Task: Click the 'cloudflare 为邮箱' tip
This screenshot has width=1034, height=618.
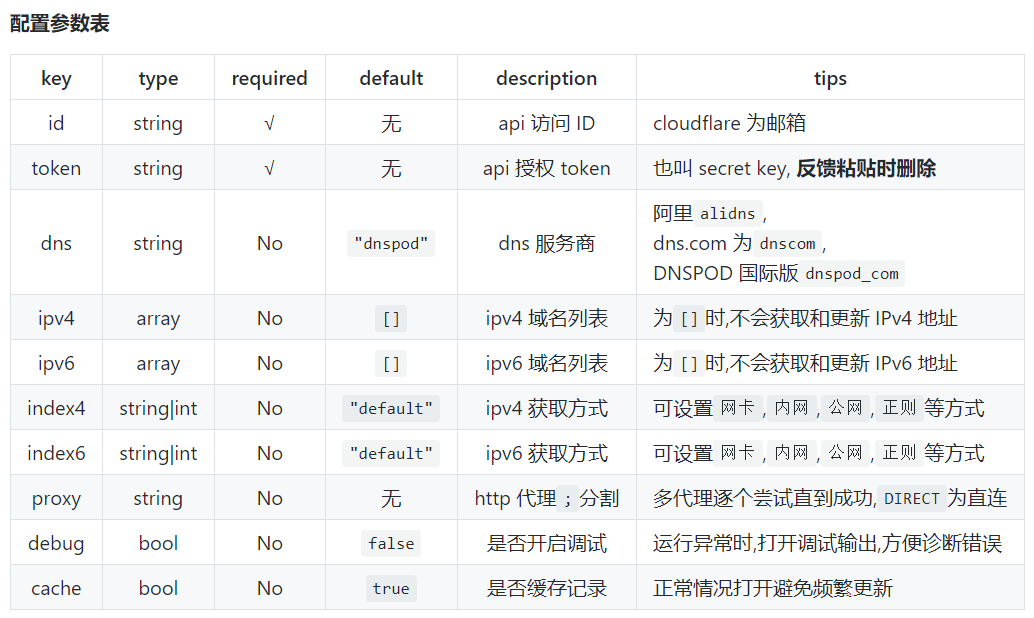Action: [x=729, y=123]
